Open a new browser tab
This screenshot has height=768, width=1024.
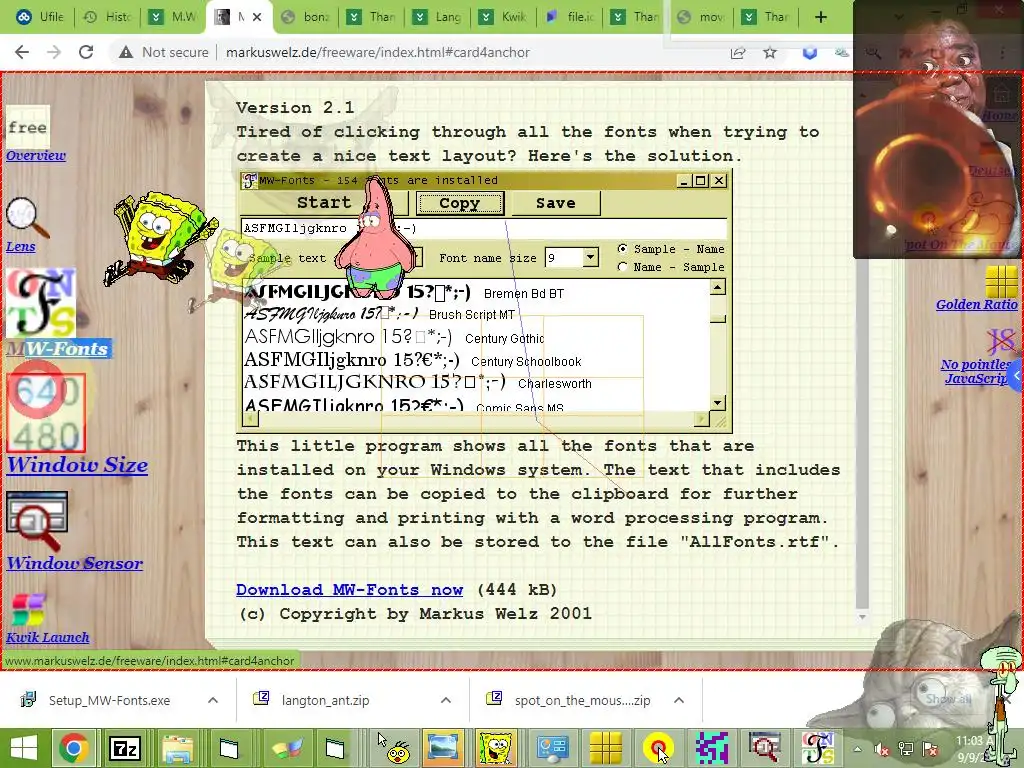[x=821, y=17]
